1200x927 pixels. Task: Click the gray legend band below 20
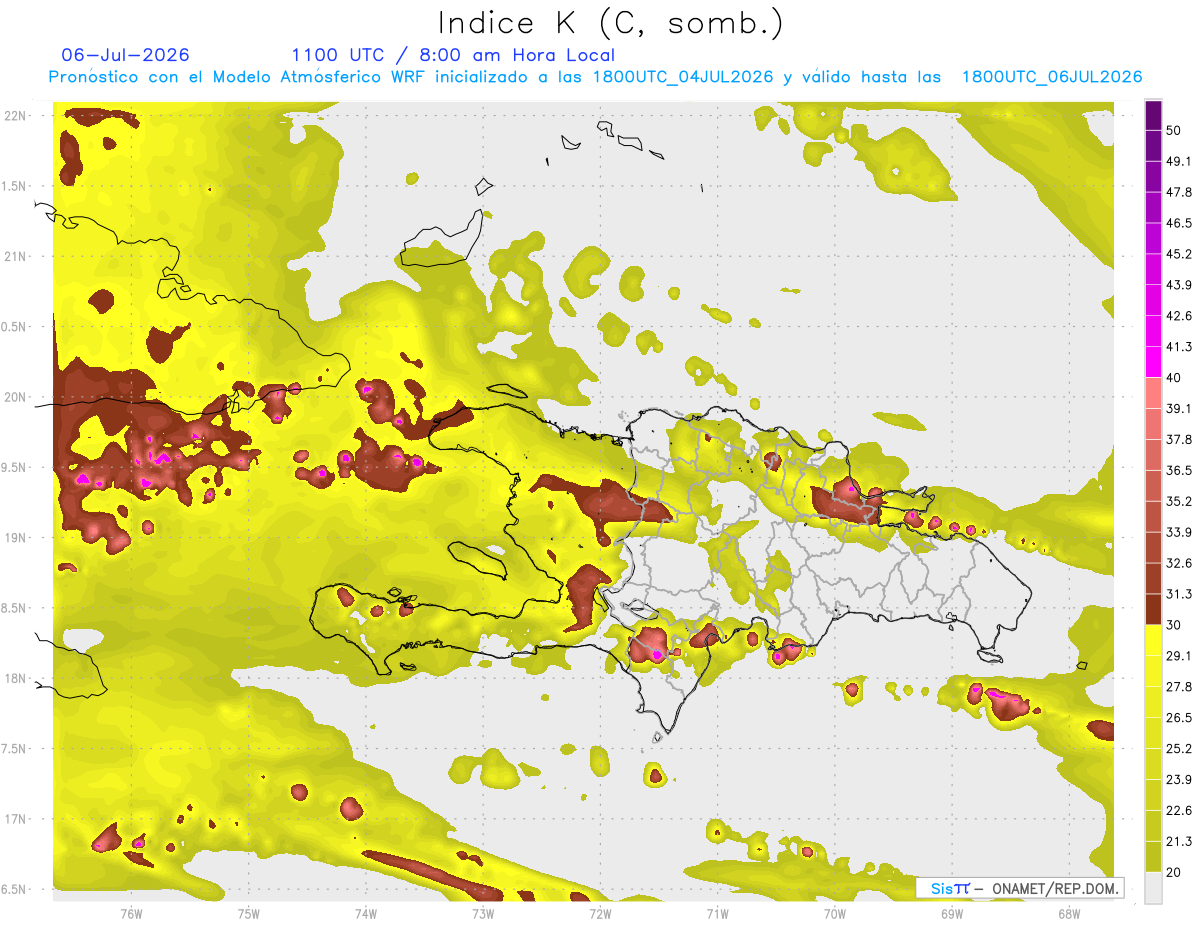1153,888
